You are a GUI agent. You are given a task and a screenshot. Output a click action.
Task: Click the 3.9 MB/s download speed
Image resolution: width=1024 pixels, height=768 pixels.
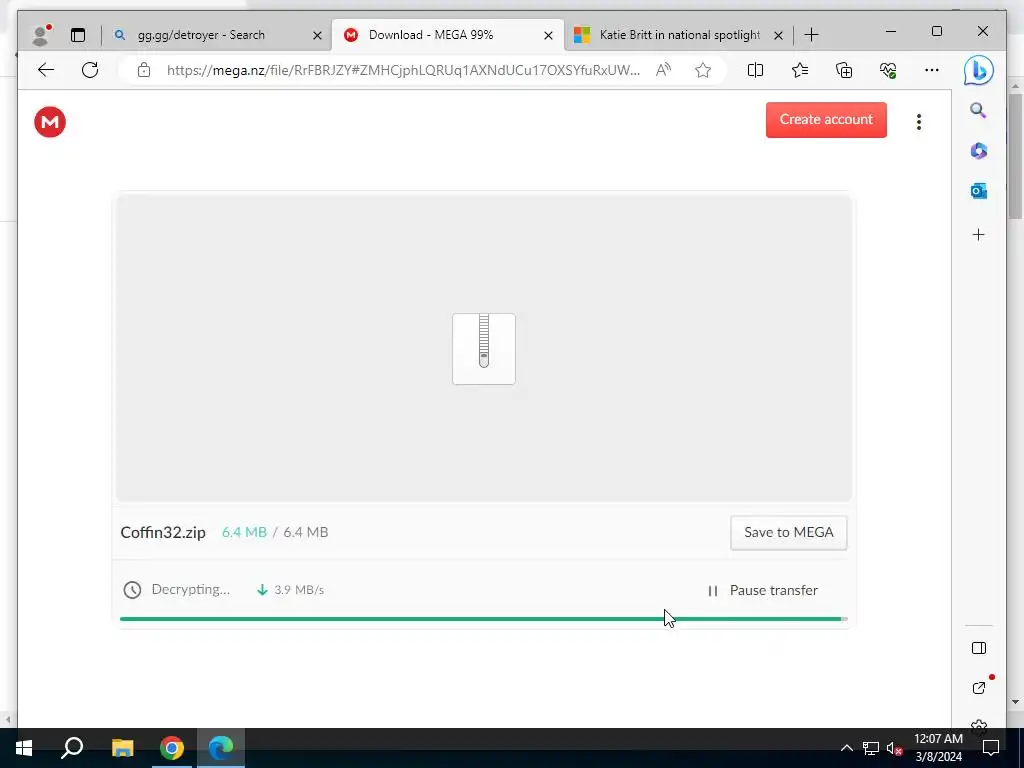pyautogui.click(x=299, y=590)
